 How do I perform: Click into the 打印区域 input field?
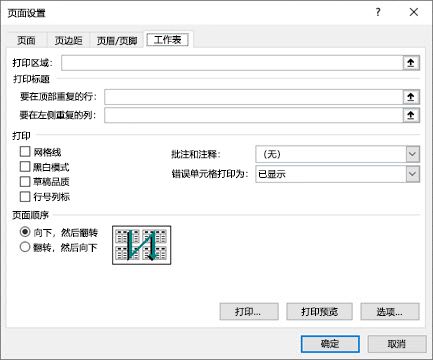tap(232, 63)
